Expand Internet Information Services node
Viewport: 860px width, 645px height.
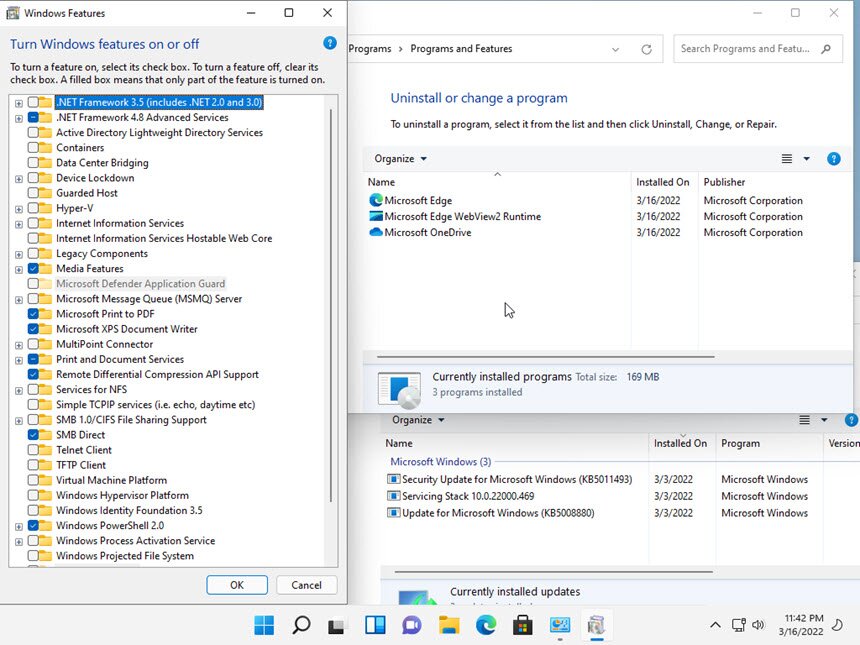[19, 224]
